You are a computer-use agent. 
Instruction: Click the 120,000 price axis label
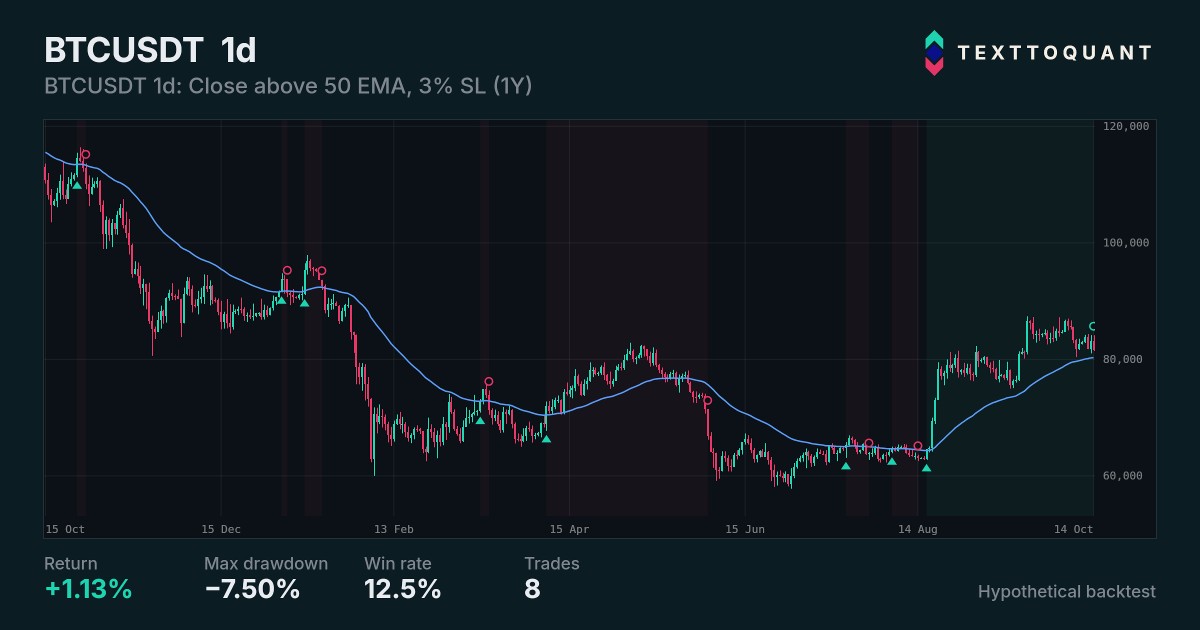(x=1125, y=127)
